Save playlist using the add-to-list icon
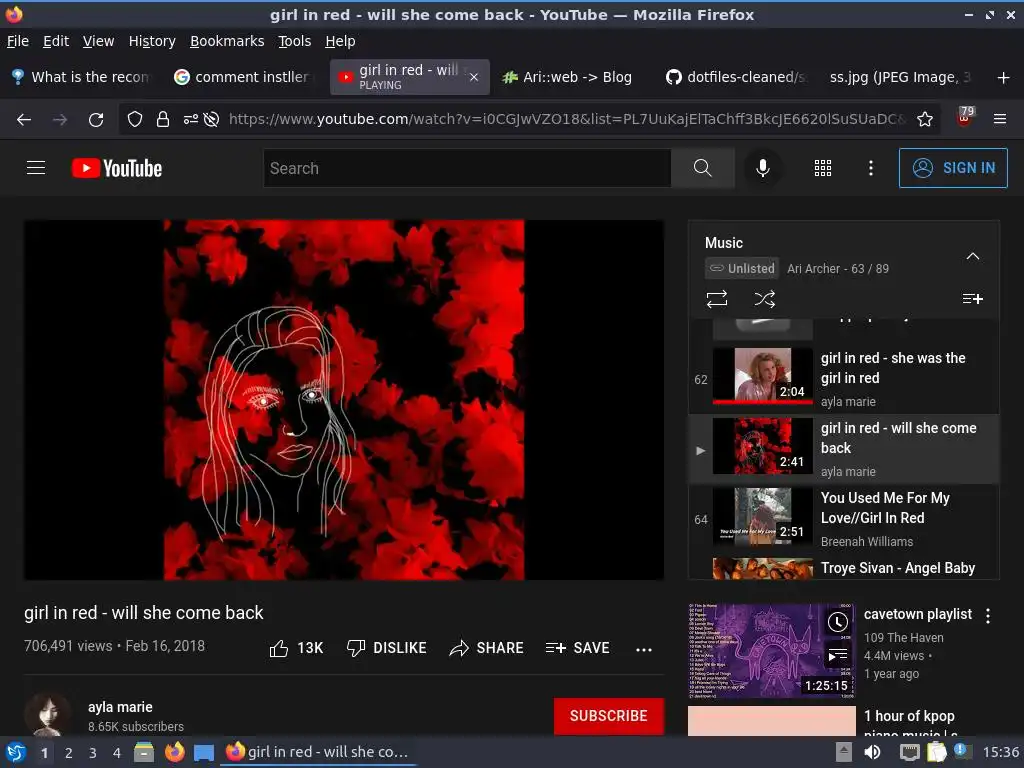The image size is (1024, 768). 972,298
